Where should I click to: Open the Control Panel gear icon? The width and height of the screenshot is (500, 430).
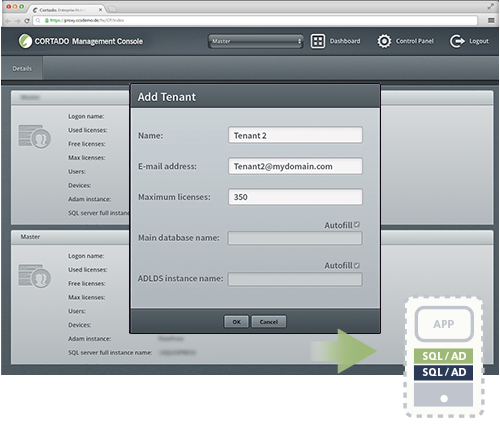pyautogui.click(x=384, y=41)
